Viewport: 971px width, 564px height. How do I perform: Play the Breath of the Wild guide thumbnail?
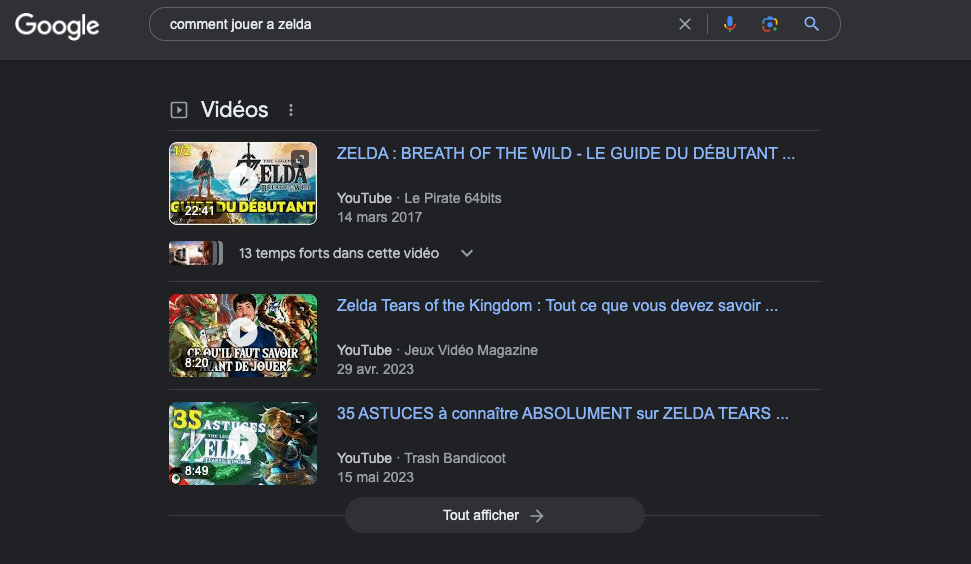243,183
